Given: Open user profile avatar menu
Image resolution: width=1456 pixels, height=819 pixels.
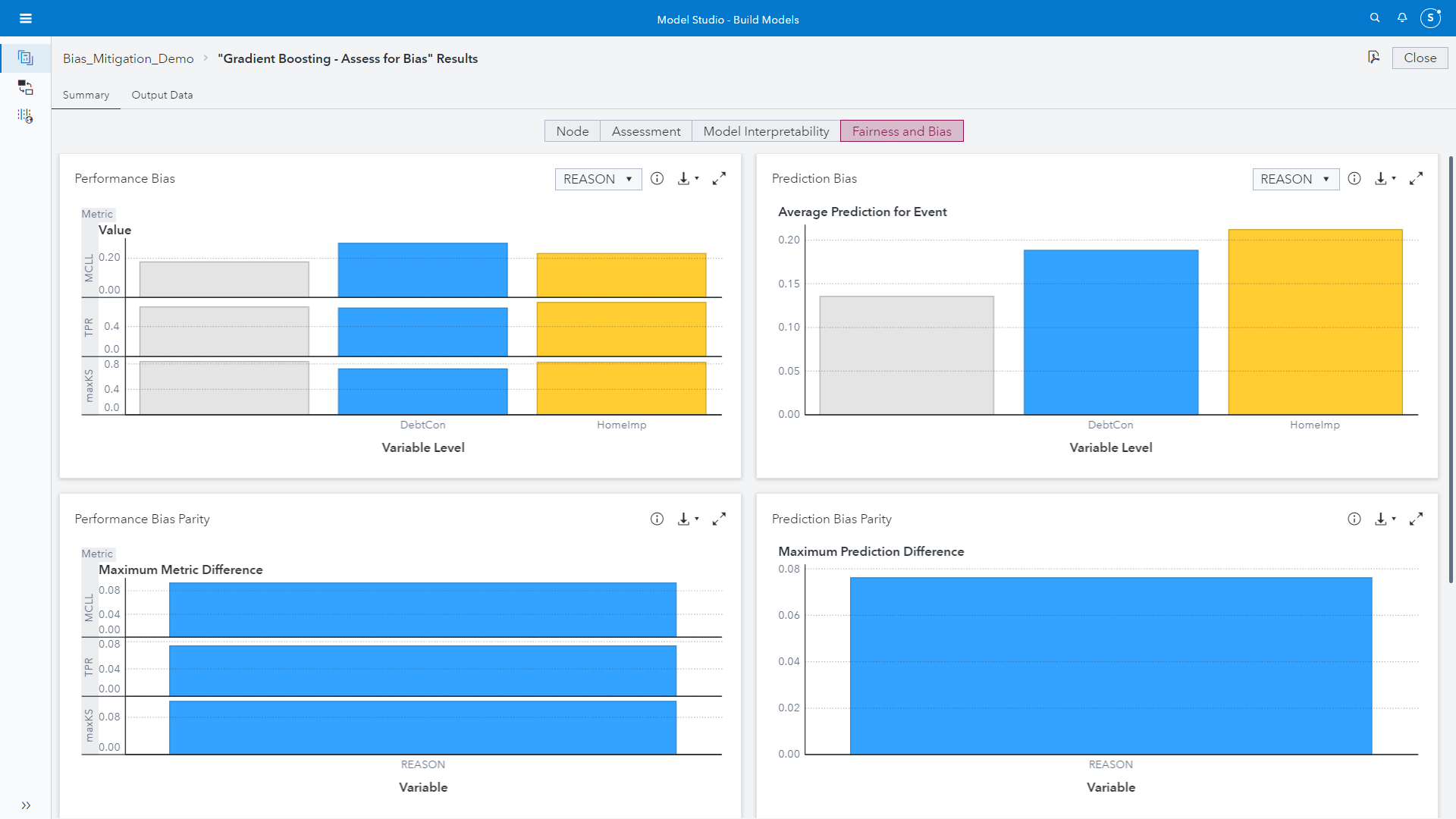Looking at the screenshot, I should click(1430, 17).
